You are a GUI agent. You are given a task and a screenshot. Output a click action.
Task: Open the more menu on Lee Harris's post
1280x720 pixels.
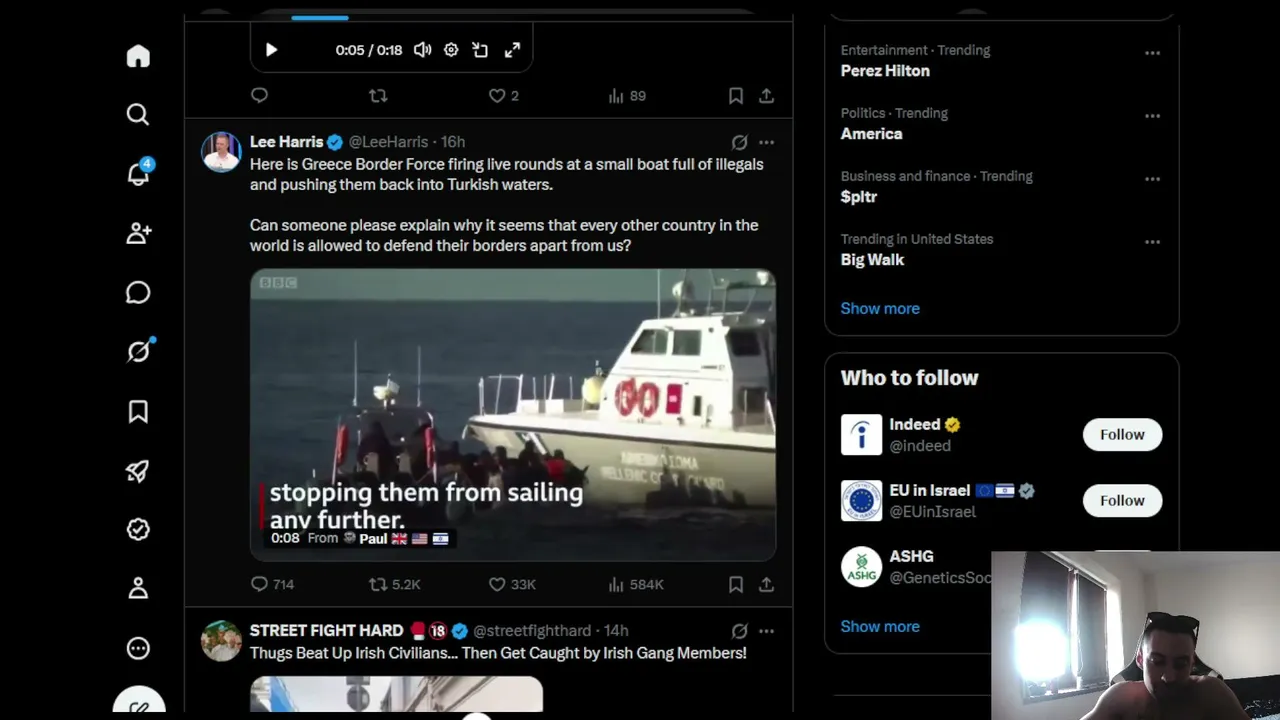tap(766, 142)
